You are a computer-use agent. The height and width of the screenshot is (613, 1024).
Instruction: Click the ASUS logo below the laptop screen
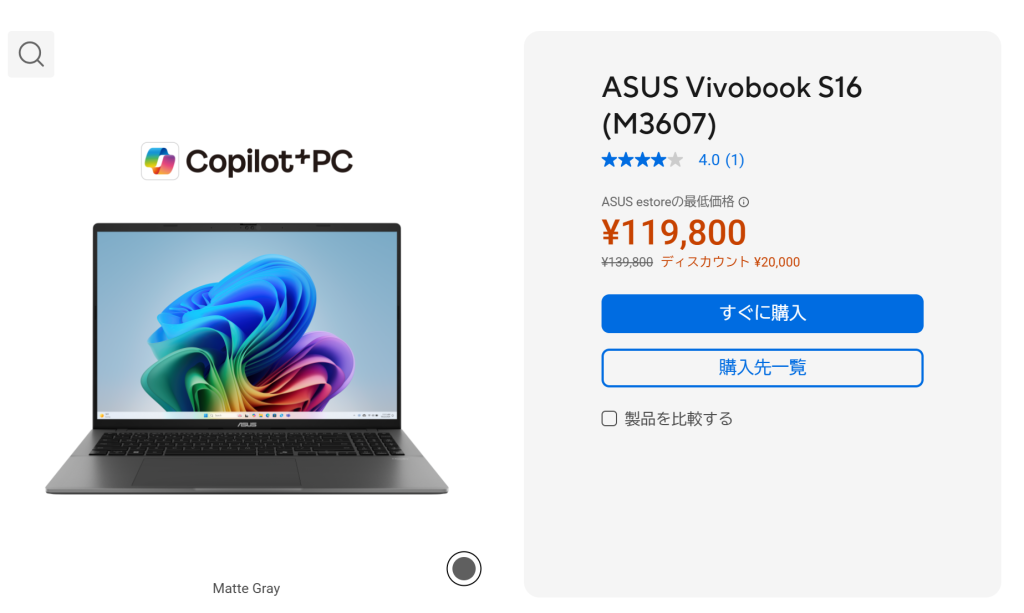coord(246,424)
